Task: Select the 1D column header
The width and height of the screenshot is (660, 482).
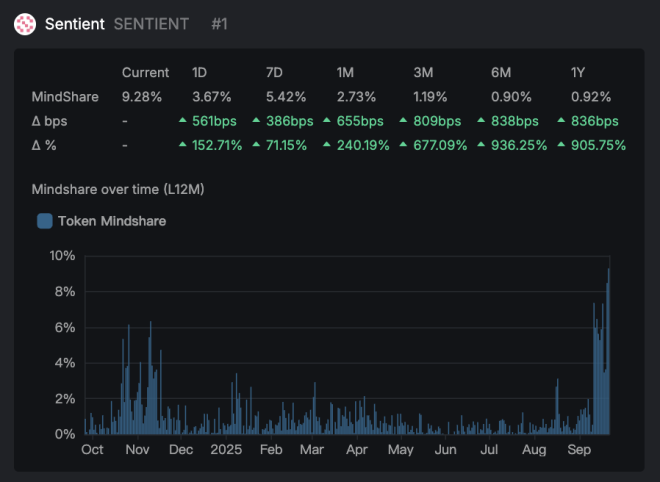Action: pyautogui.click(x=200, y=72)
